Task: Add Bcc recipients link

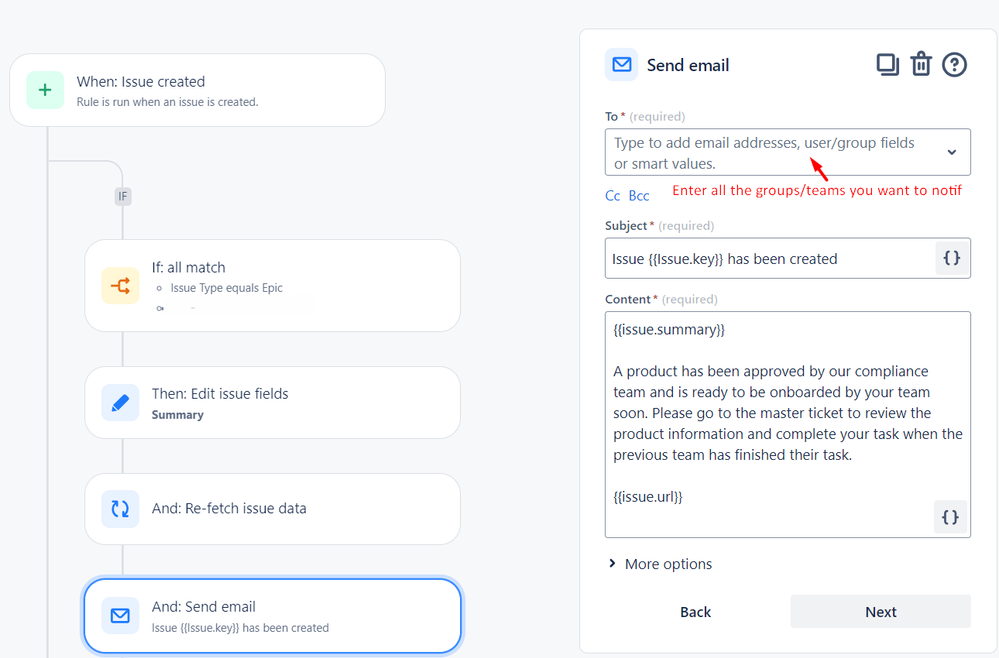Action: click(639, 196)
